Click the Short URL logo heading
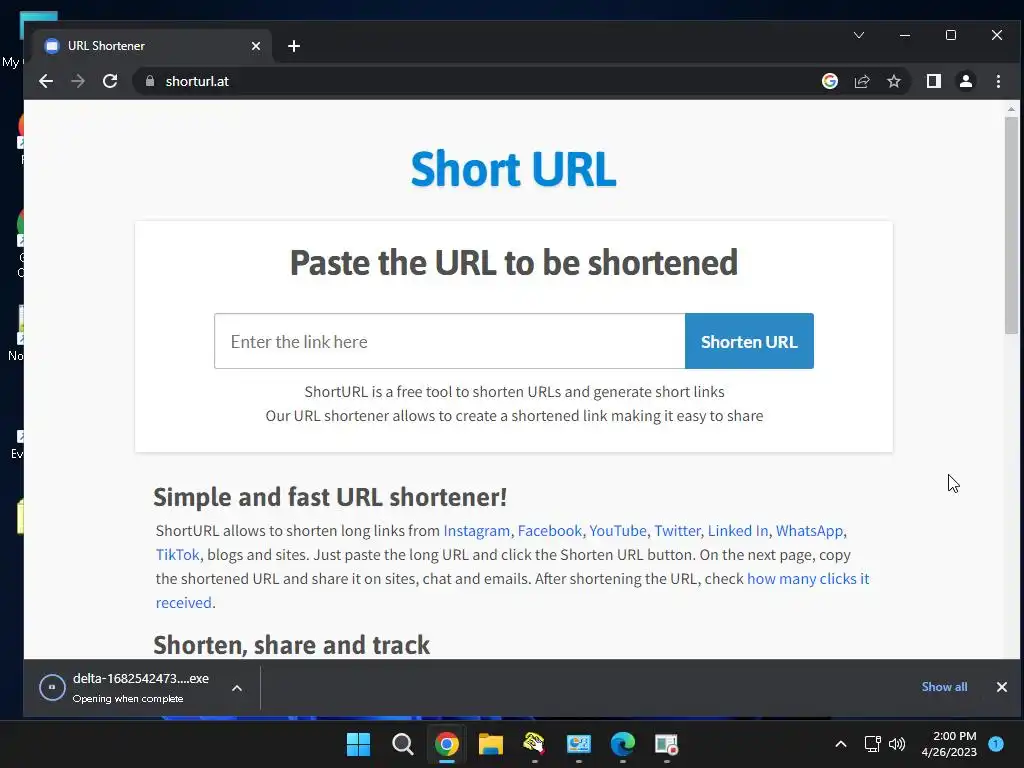This screenshot has width=1024, height=768. [513, 168]
